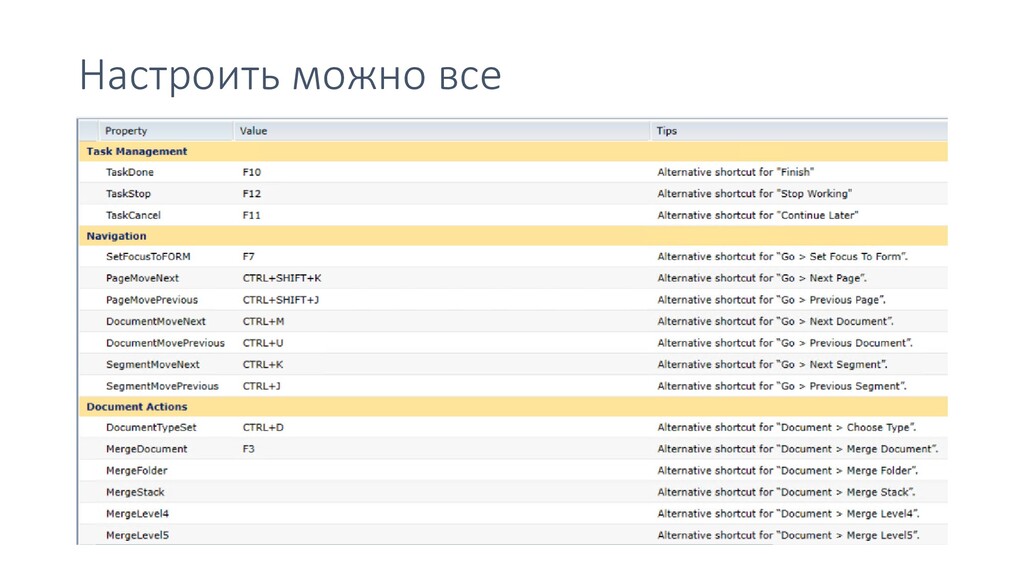The width and height of the screenshot is (1024, 576).
Task: Select the PageMovePrevious property row
Action: pyautogui.click(x=513, y=300)
